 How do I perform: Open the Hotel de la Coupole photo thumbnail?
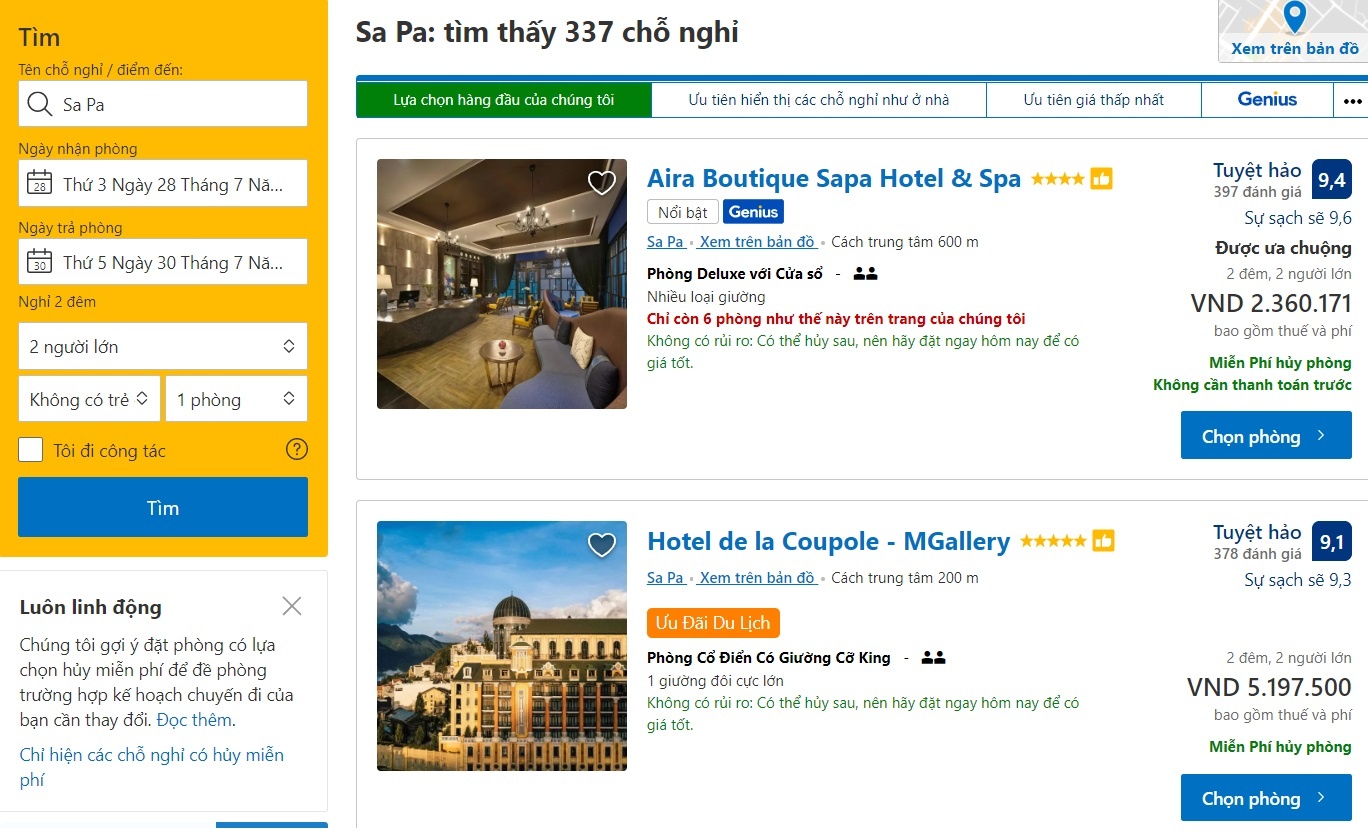pyautogui.click(x=502, y=646)
